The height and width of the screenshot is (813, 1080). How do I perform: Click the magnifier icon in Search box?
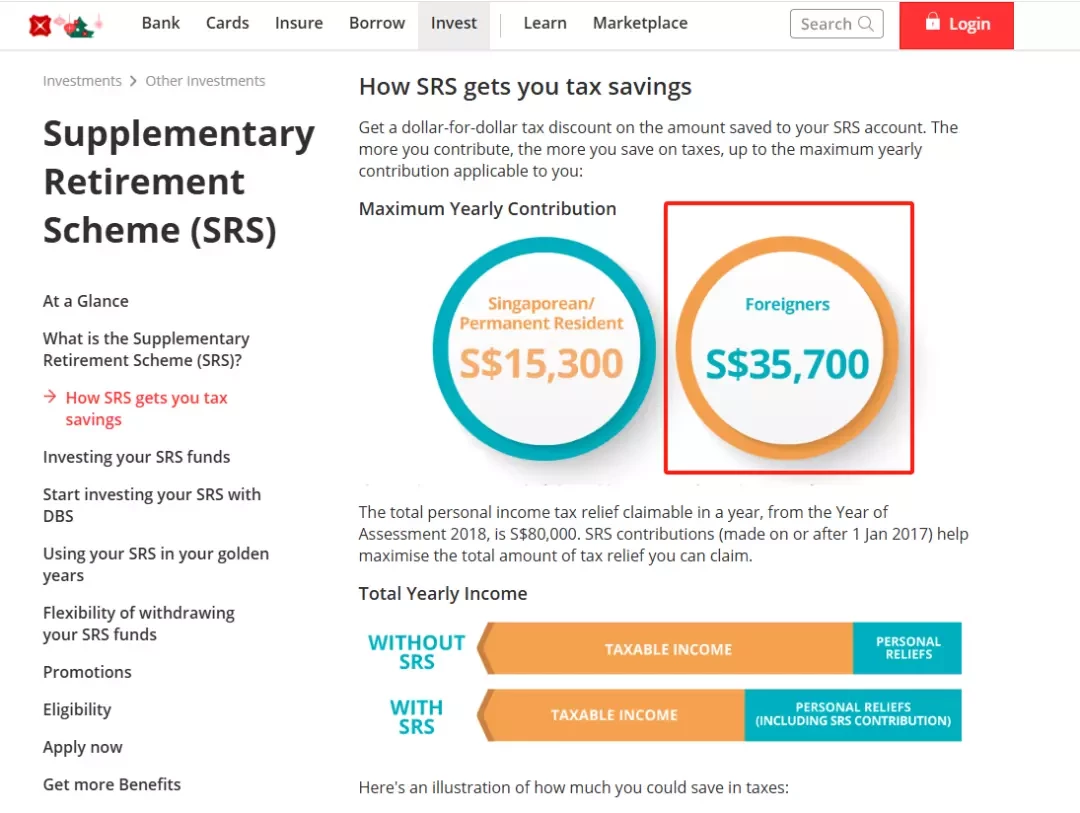(866, 24)
